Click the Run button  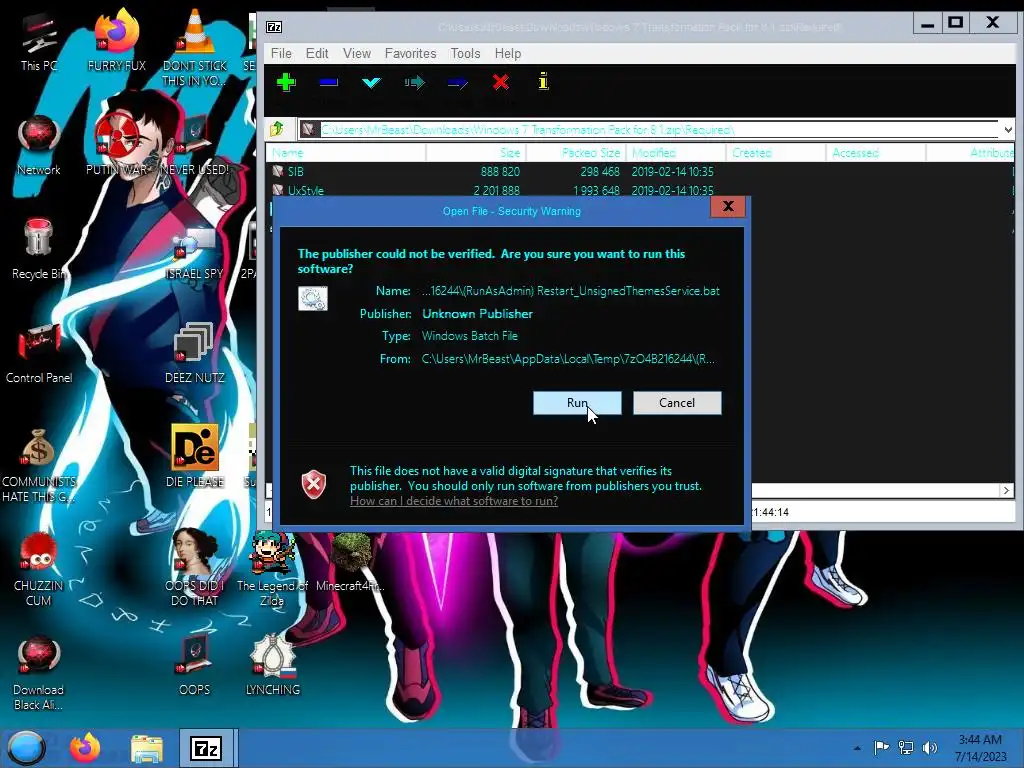(x=577, y=403)
